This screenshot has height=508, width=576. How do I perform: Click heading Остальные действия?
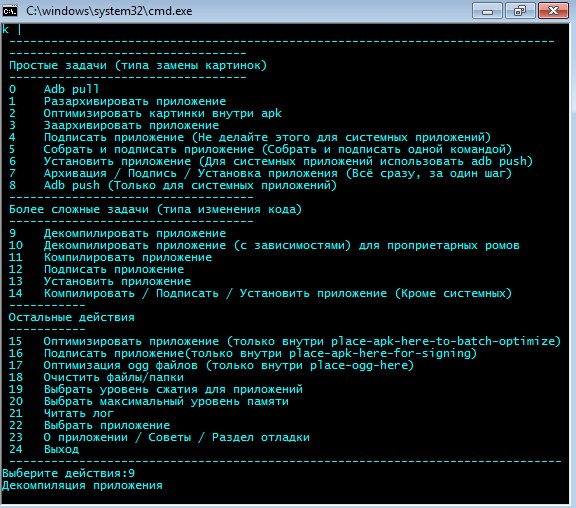click(72, 317)
